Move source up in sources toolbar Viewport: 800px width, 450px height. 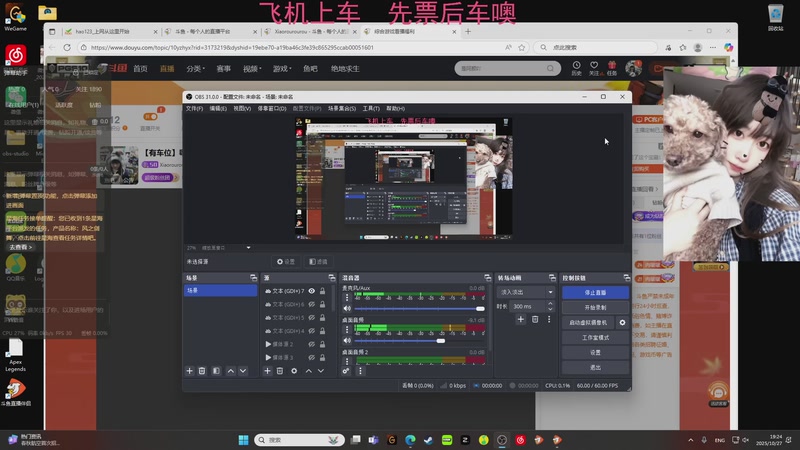coord(309,371)
